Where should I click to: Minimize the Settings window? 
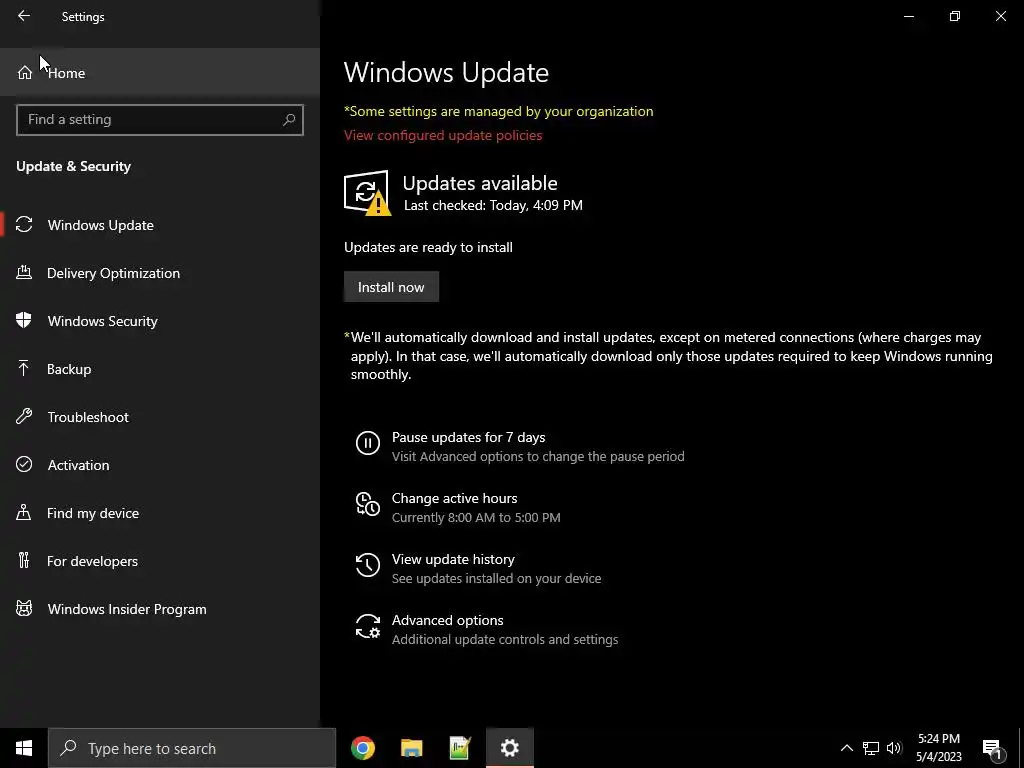click(x=908, y=16)
